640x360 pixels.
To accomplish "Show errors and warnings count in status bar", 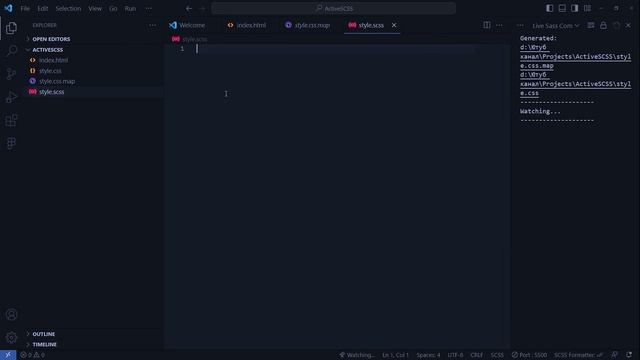I will coord(33,355).
